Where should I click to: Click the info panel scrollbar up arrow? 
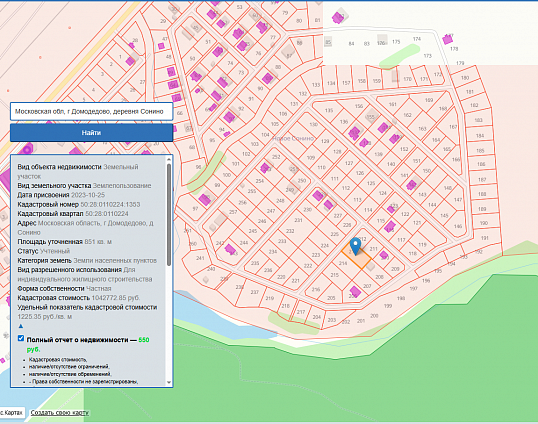point(168,160)
